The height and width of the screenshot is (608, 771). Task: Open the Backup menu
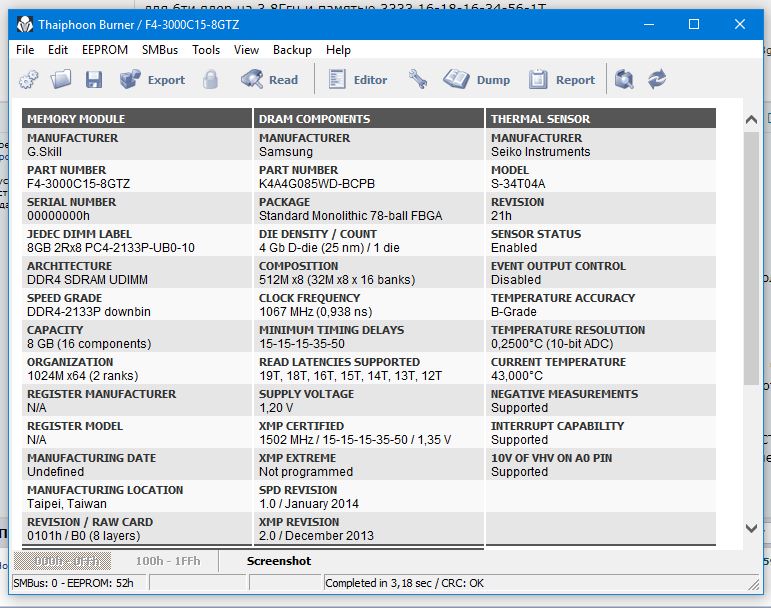point(292,50)
